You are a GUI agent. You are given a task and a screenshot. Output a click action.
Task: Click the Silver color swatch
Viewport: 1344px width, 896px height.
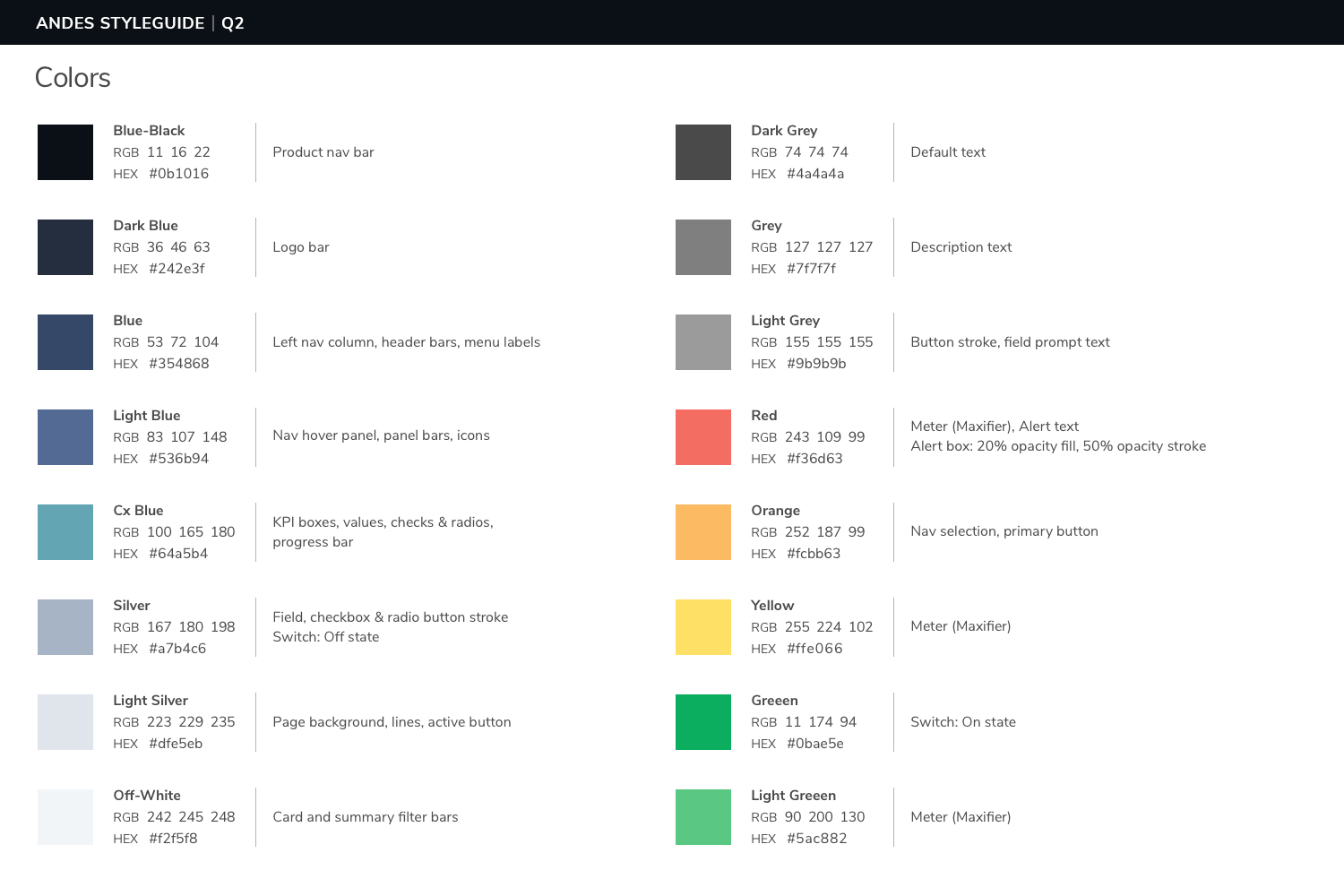coord(65,627)
